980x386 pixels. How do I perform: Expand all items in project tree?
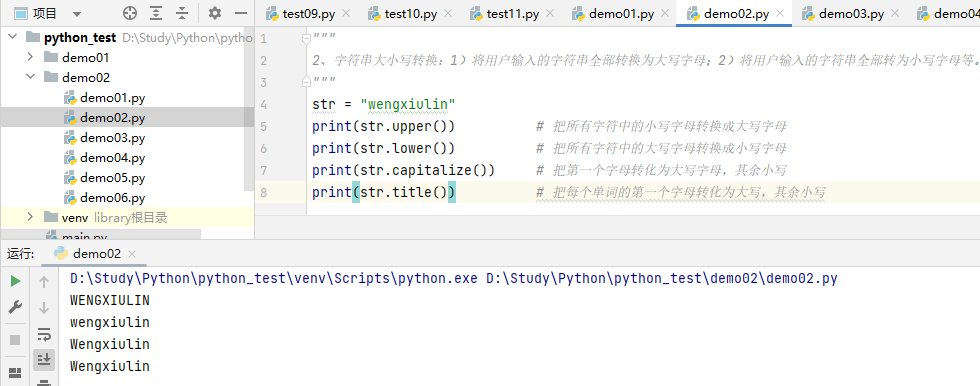pos(156,13)
